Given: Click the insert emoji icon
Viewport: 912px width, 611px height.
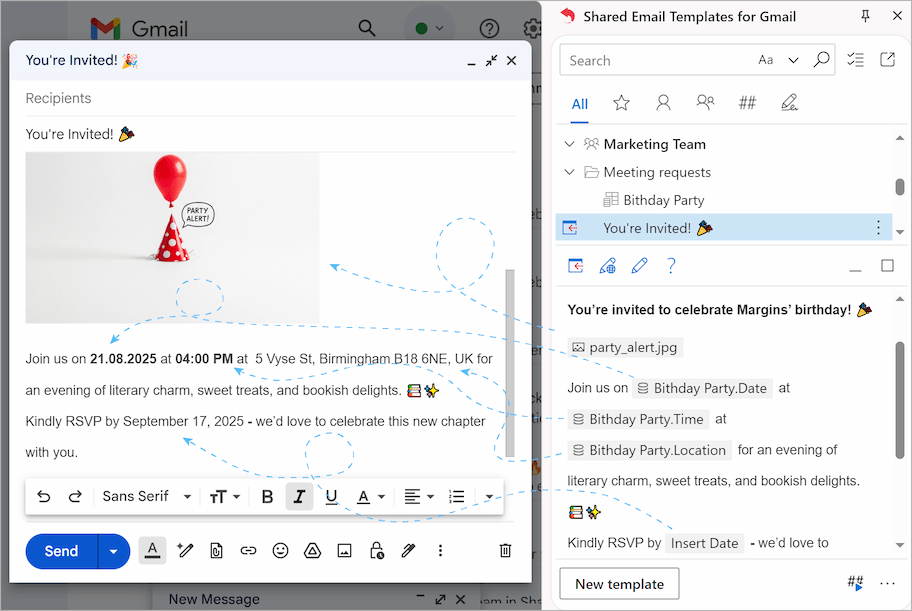Looking at the screenshot, I should [x=280, y=550].
